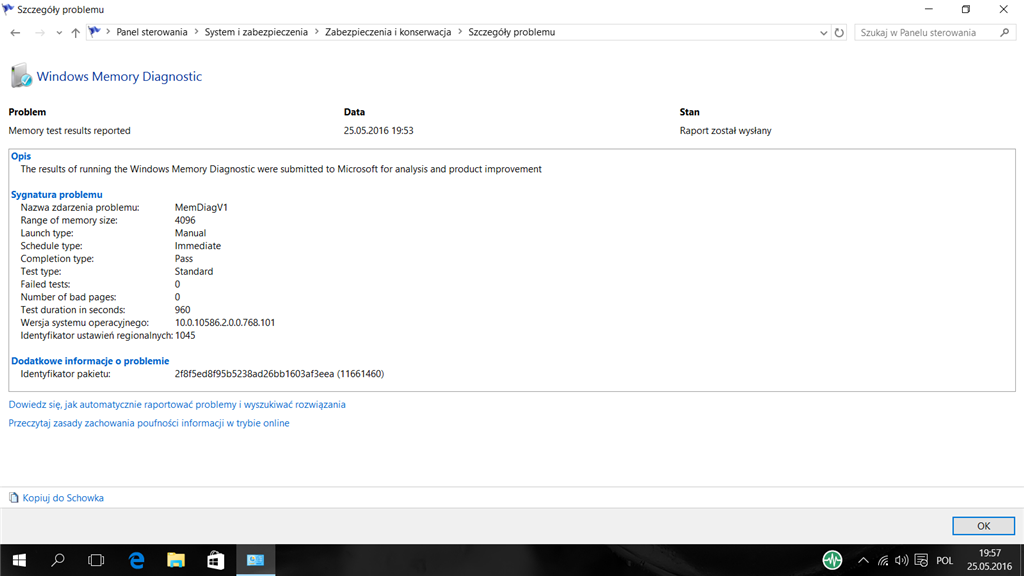Open recent locations dropdown arrow
This screenshot has width=1024, height=576.
coord(59,33)
